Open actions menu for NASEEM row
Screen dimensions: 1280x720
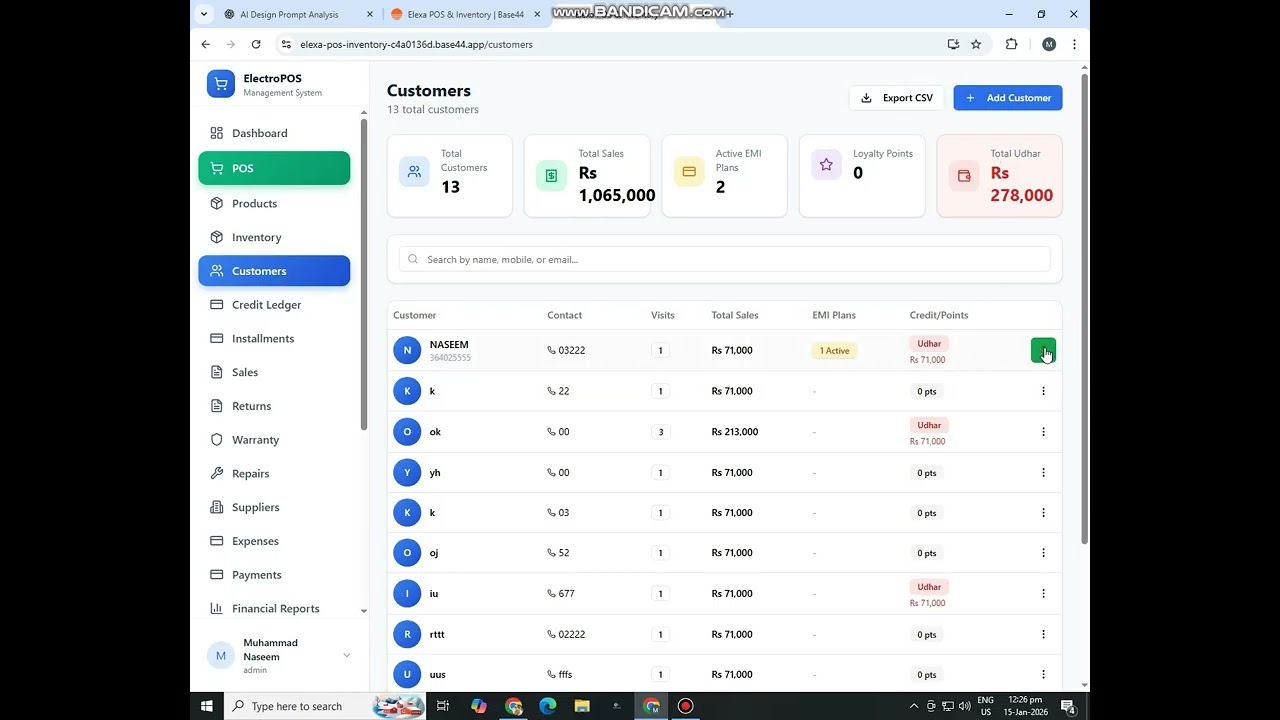pyautogui.click(x=1043, y=351)
